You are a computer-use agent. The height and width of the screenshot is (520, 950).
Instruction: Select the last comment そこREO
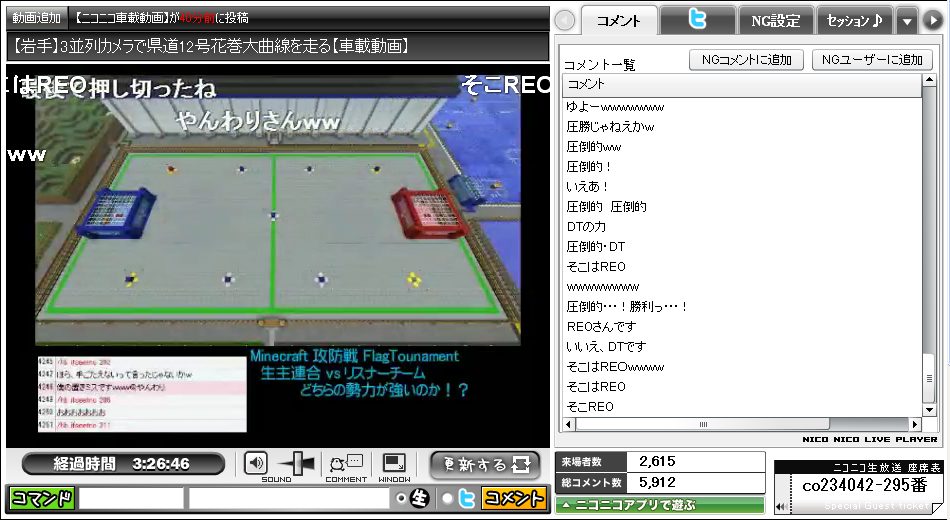coord(742,407)
